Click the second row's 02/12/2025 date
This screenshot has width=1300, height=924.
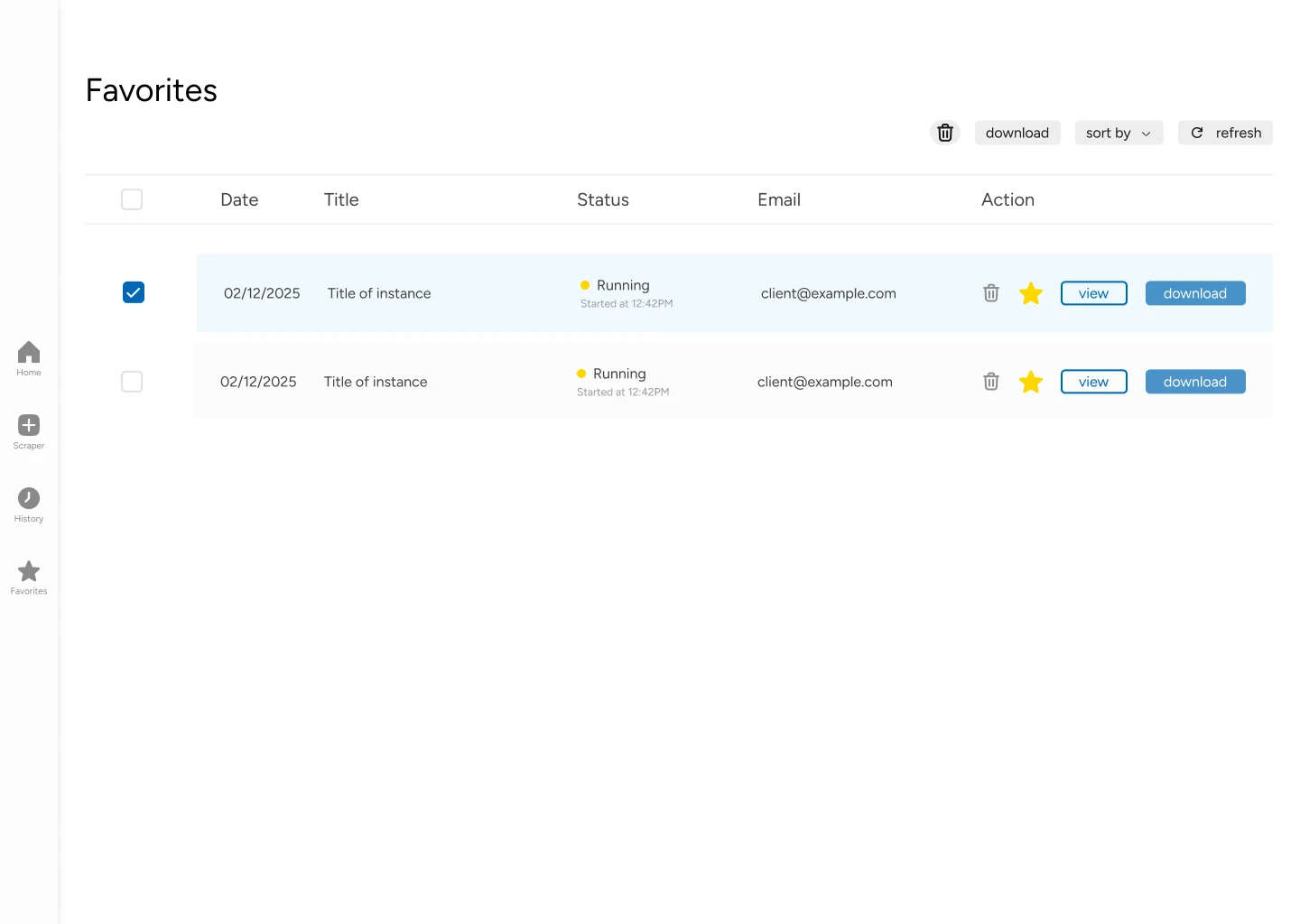tap(258, 382)
